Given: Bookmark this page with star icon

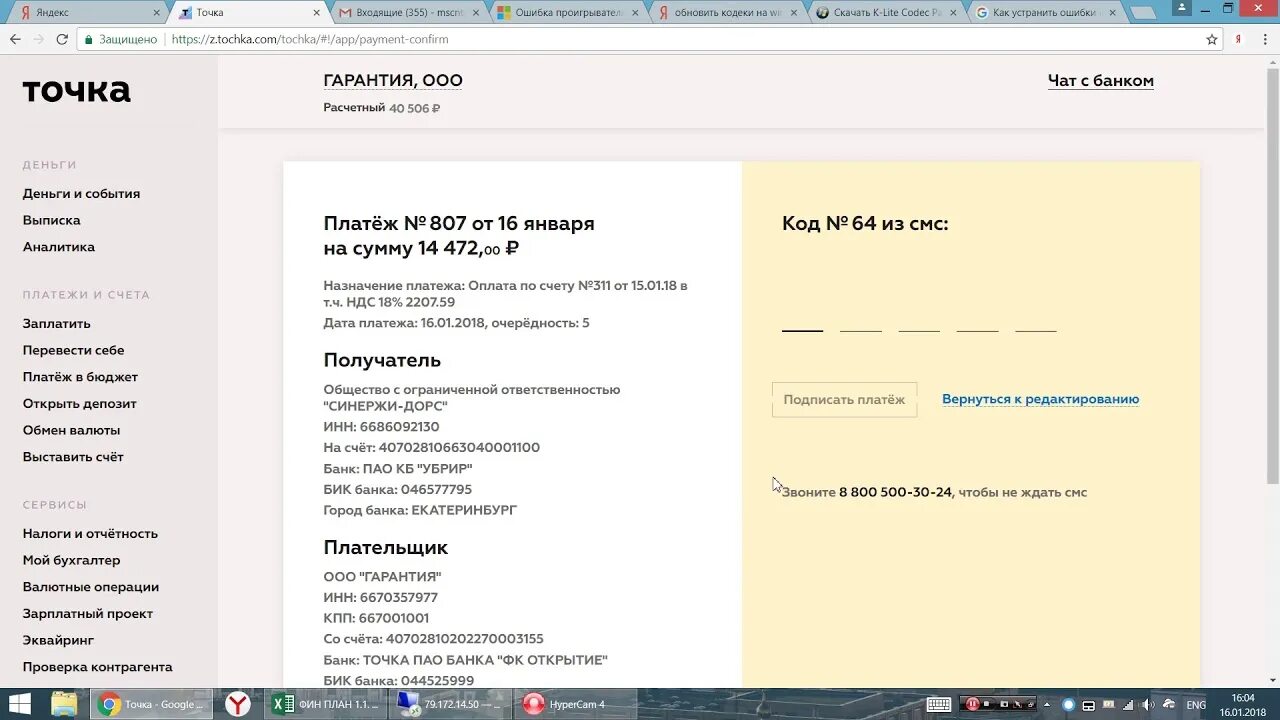Looking at the screenshot, I should (x=1212, y=39).
